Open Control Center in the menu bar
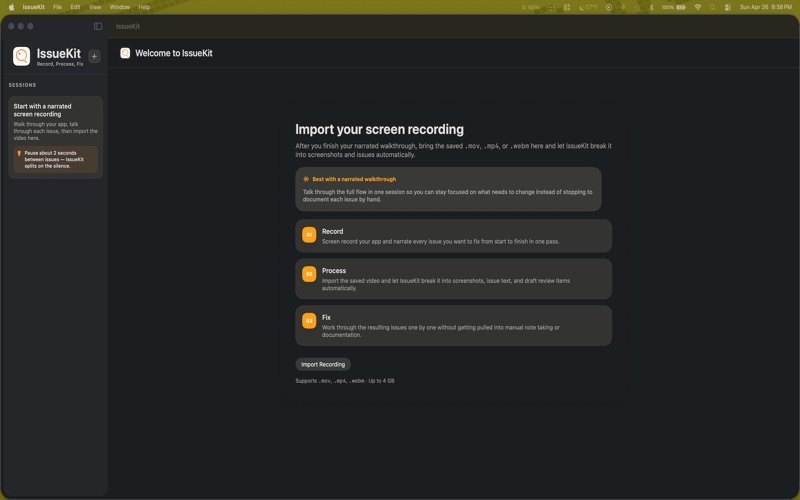This screenshot has height=500, width=800. point(728,7)
